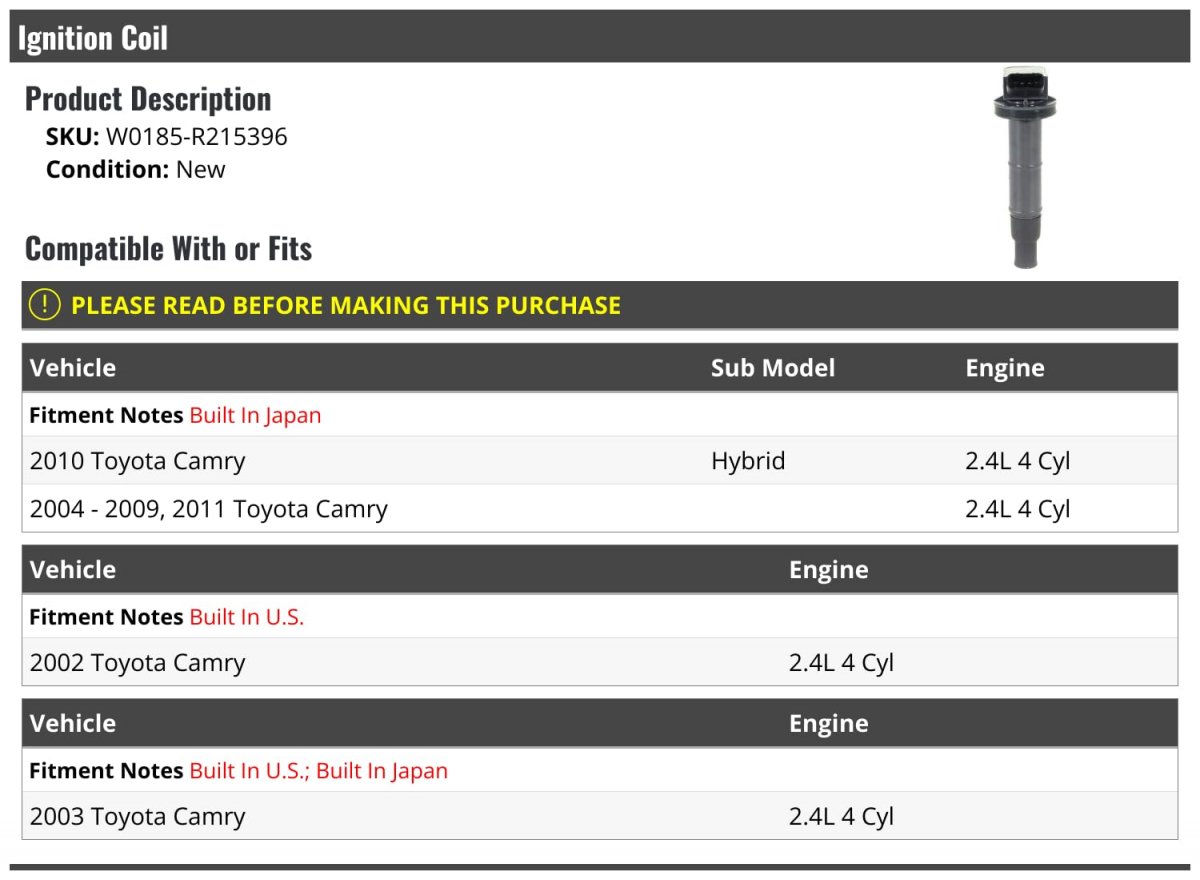Click the Sub Model column header
This screenshot has height=880, width=1200.
pyautogui.click(x=773, y=368)
